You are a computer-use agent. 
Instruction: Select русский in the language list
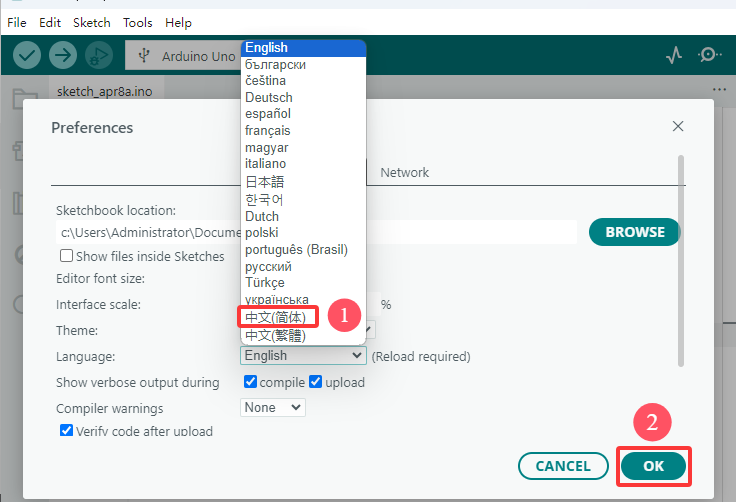(303, 266)
